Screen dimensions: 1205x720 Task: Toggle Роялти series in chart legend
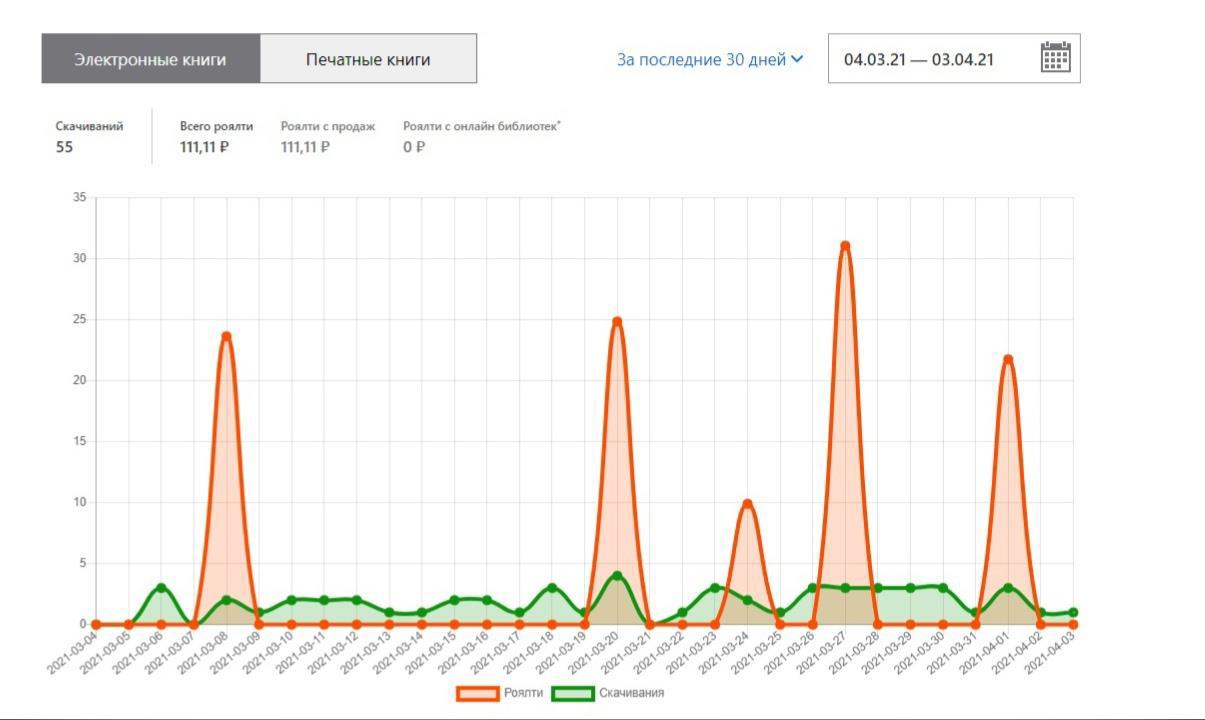click(524, 693)
